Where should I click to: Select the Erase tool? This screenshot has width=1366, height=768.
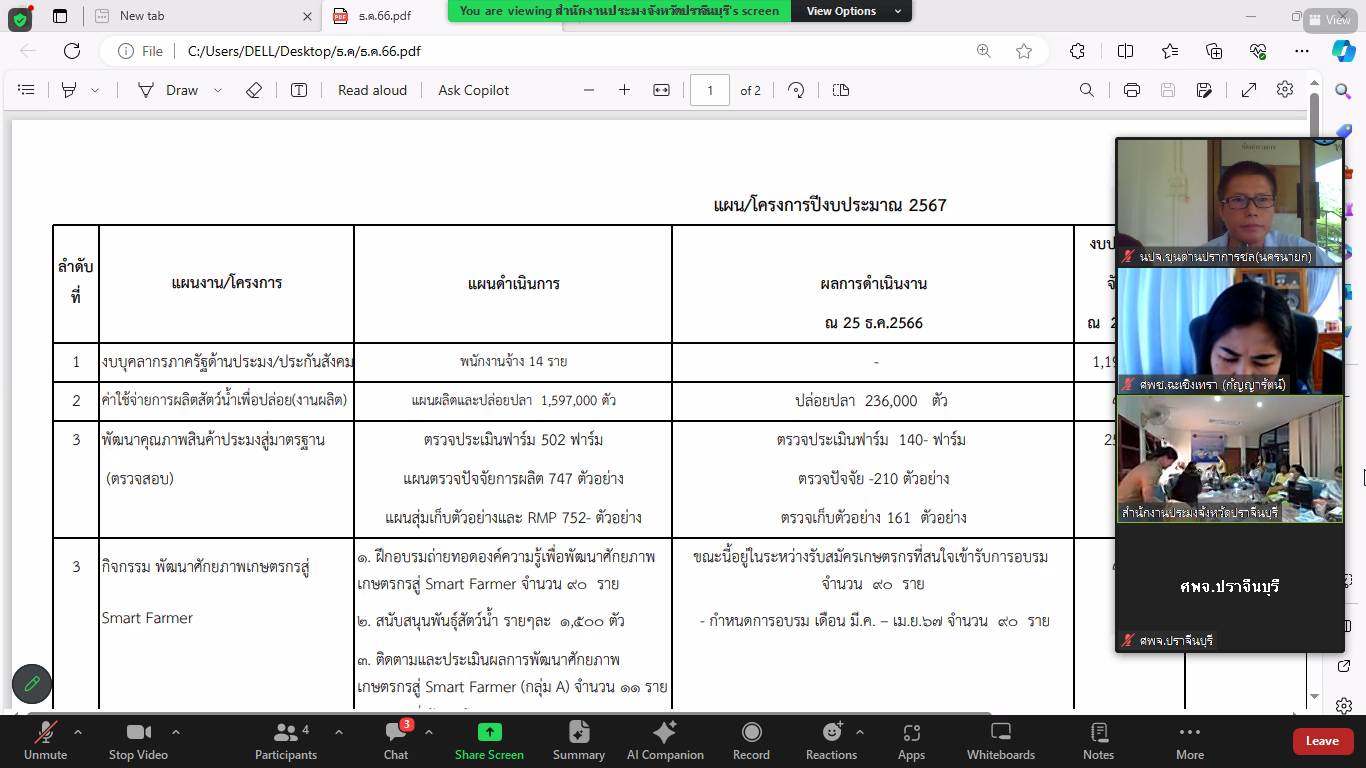click(x=254, y=90)
